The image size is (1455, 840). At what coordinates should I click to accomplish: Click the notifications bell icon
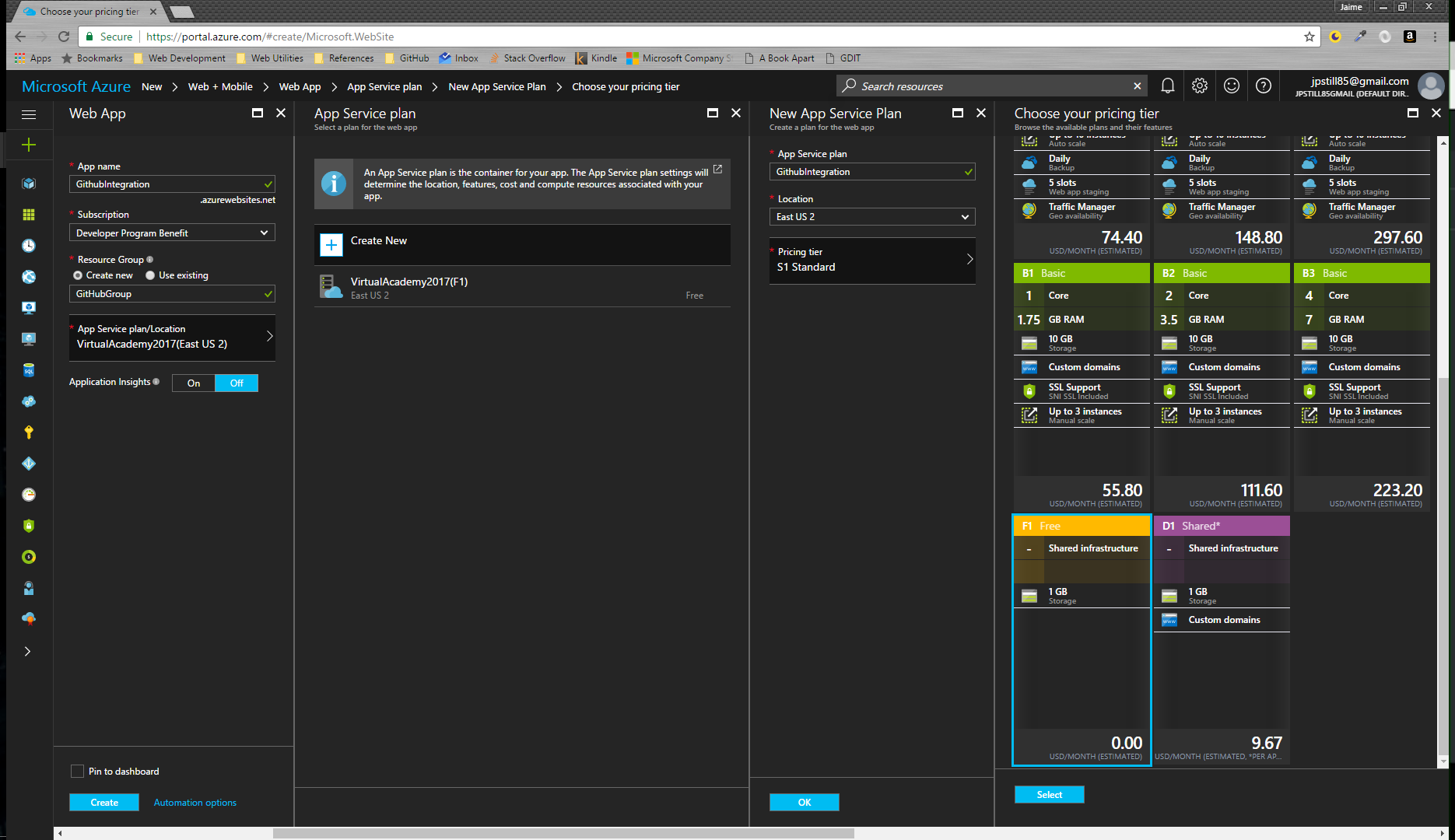coord(1167,86)
